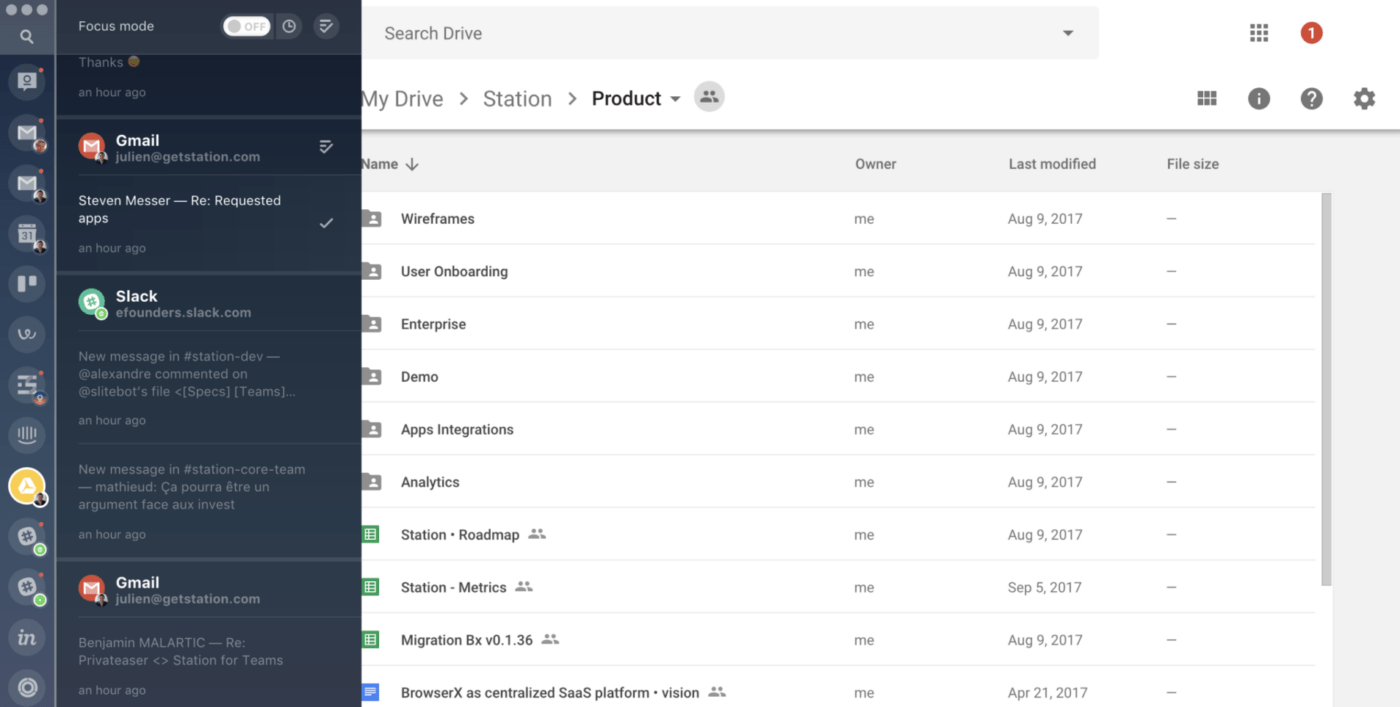Open Drive help question mark
This screenshot has height=707, width=1400.
click(x=1311, y=98)
